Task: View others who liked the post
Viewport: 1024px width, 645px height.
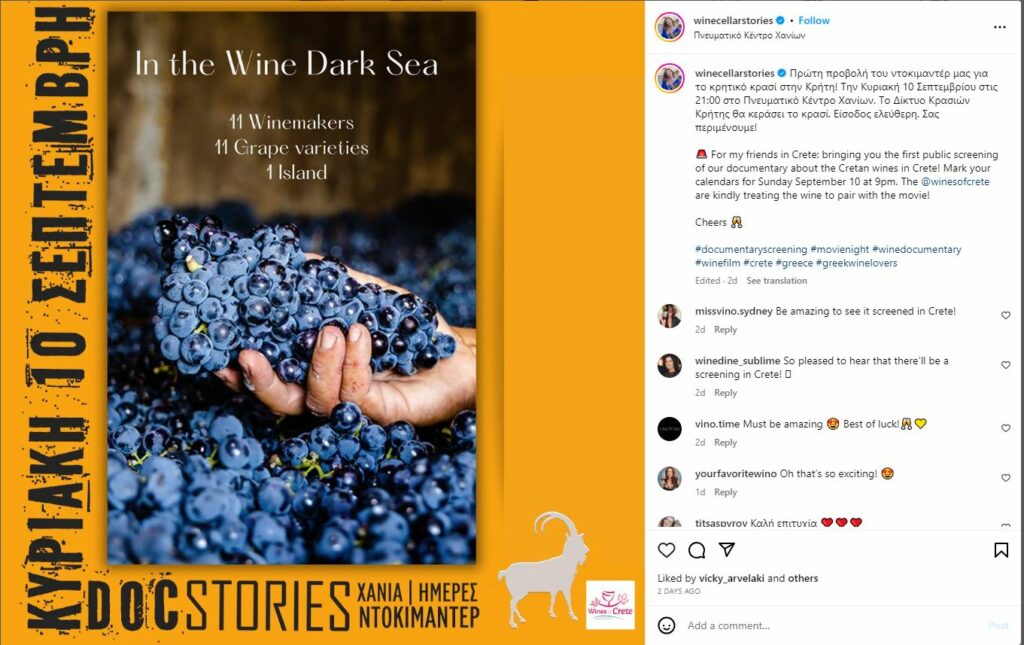Action: pyautogui.click(x=803, y=578)
